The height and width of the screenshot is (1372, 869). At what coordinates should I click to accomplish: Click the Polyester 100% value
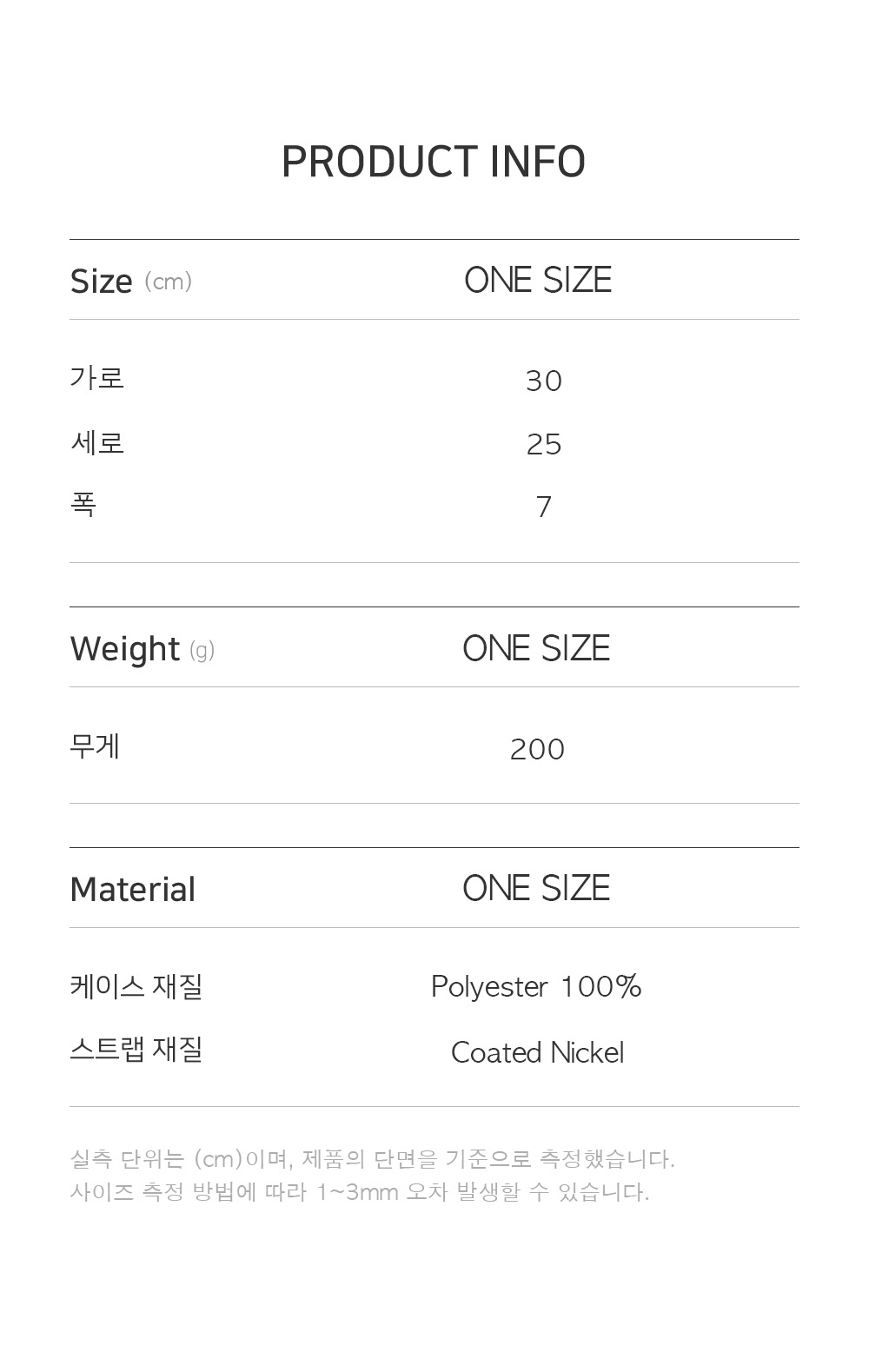536,987
